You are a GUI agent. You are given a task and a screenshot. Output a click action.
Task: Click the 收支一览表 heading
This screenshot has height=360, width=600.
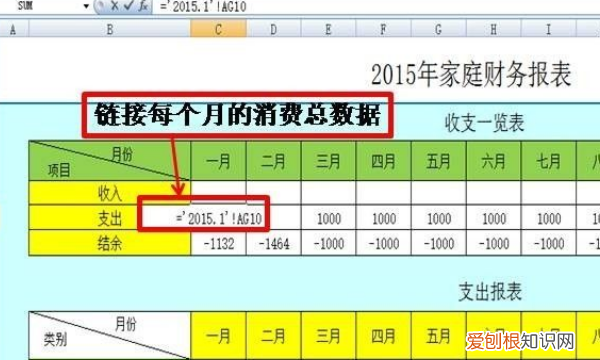pyautogui.click(x=484, y=123)
